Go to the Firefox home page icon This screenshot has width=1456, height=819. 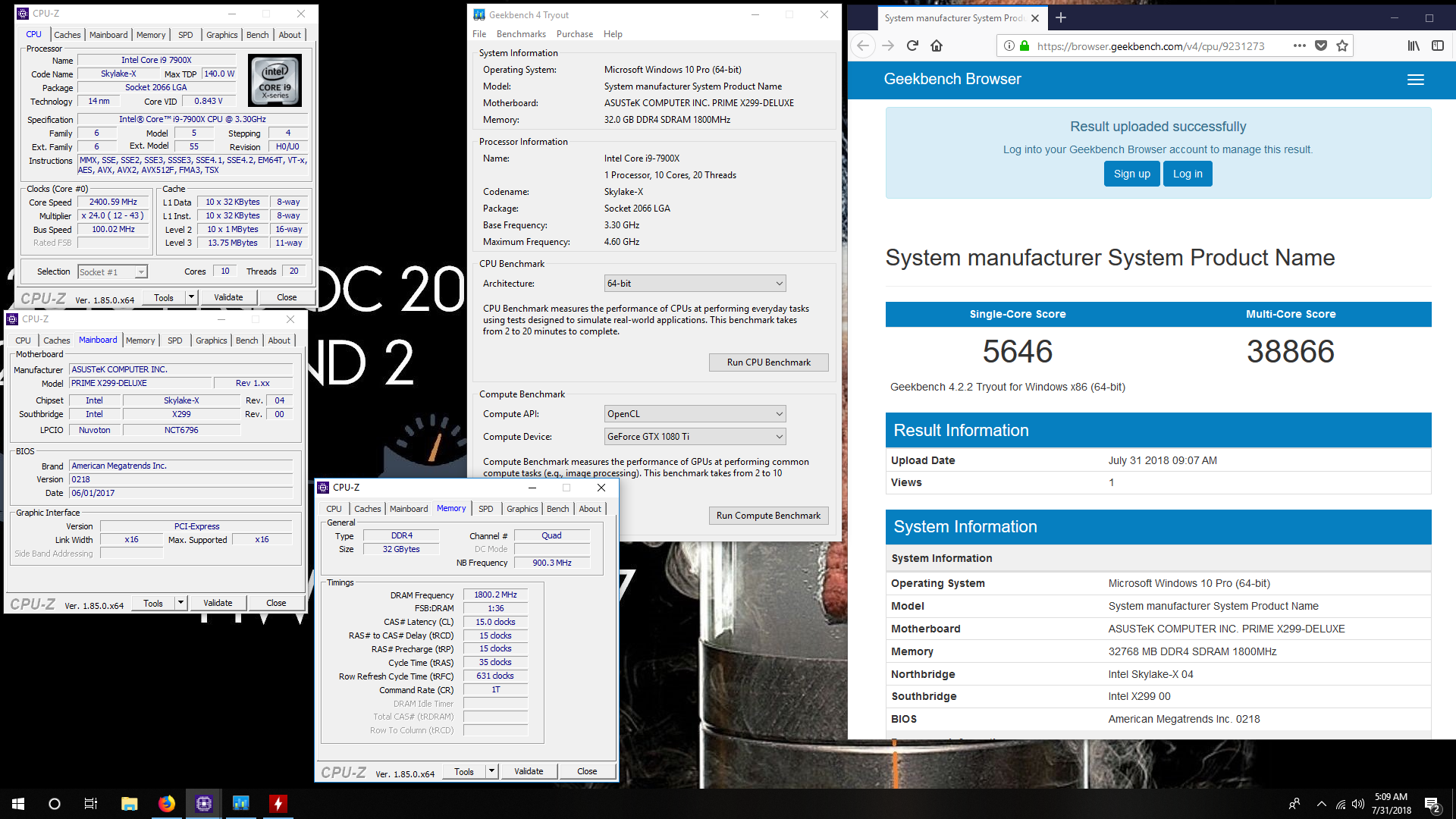tap(937, 45)
